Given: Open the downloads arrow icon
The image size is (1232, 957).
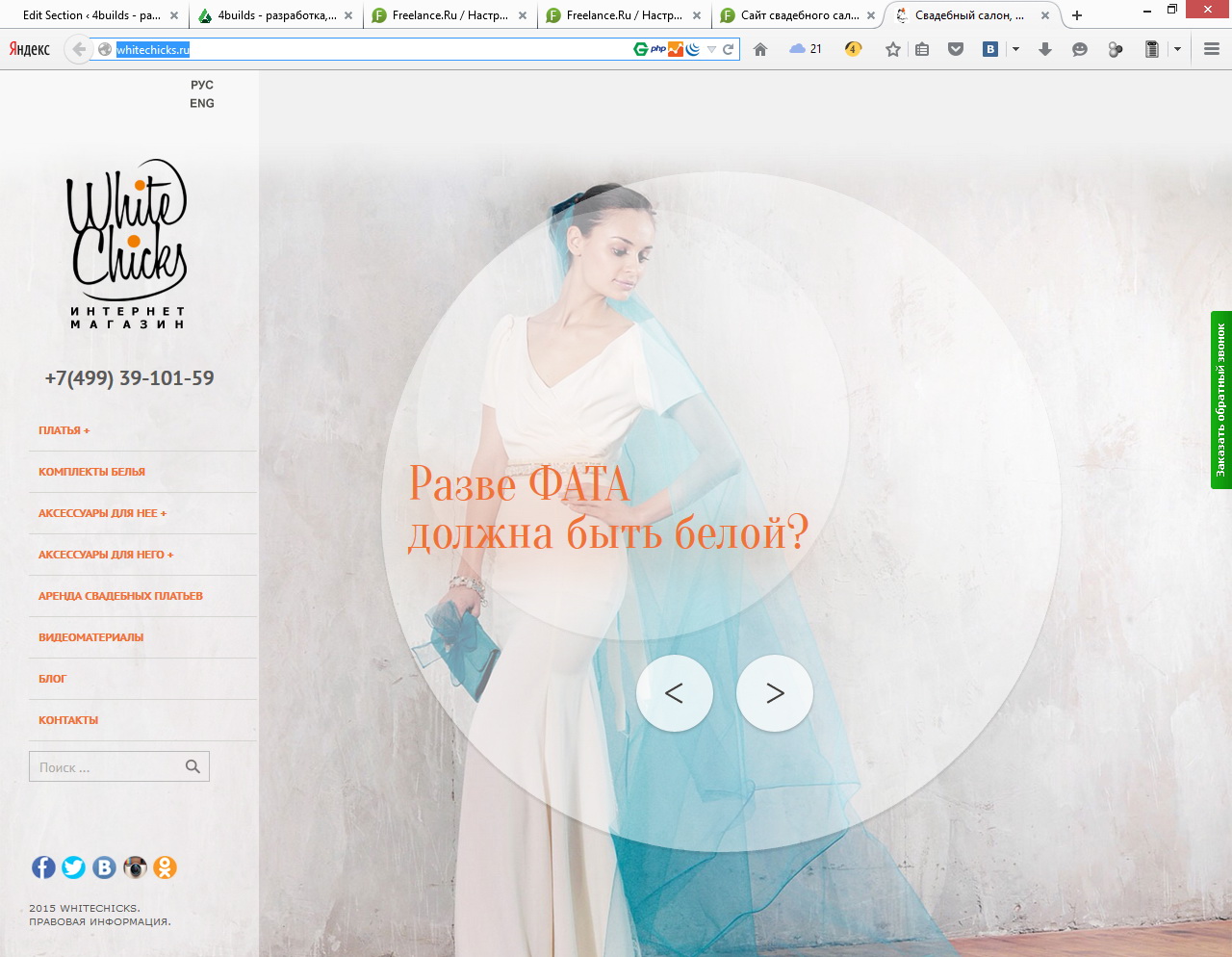Looking at the screenshot, I should [x=1045, y=49].
